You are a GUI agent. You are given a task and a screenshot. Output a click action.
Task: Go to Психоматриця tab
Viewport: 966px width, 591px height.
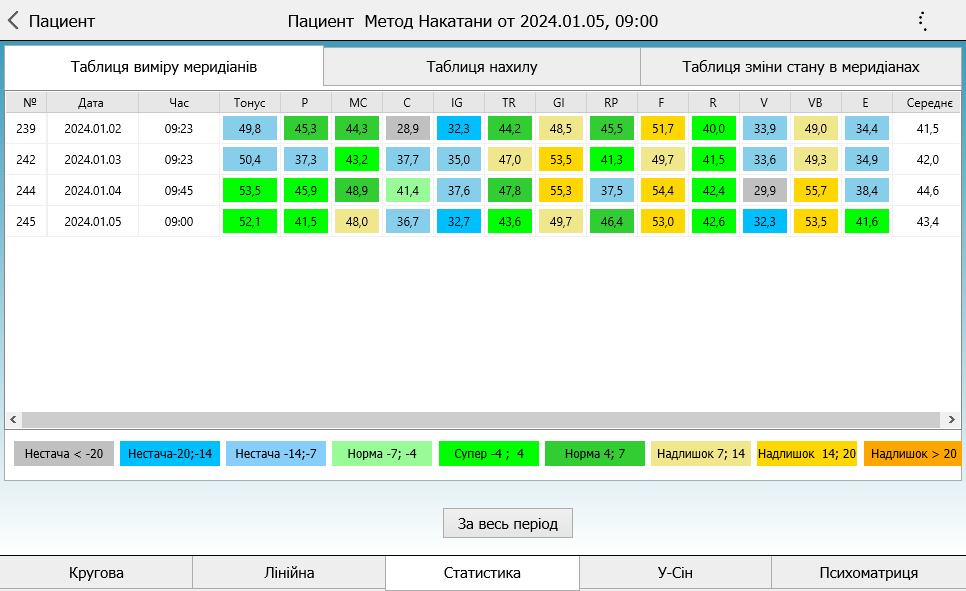[868, 573]
